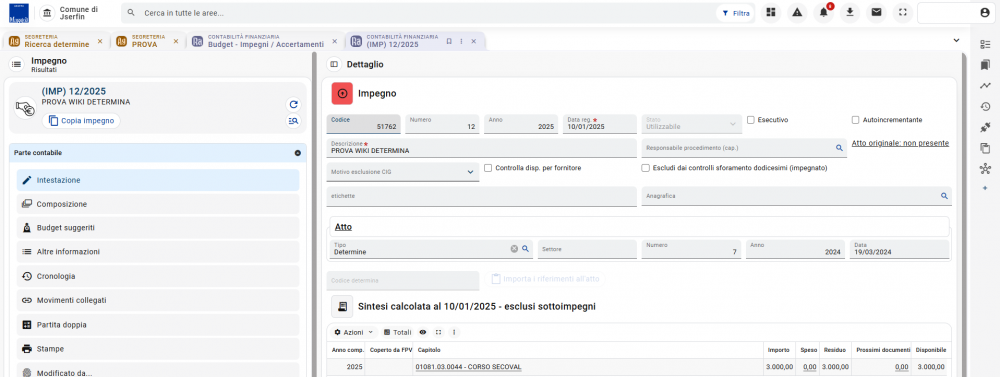
Task: Click the red Impegno arrow icon
Action: click(342, 93)
